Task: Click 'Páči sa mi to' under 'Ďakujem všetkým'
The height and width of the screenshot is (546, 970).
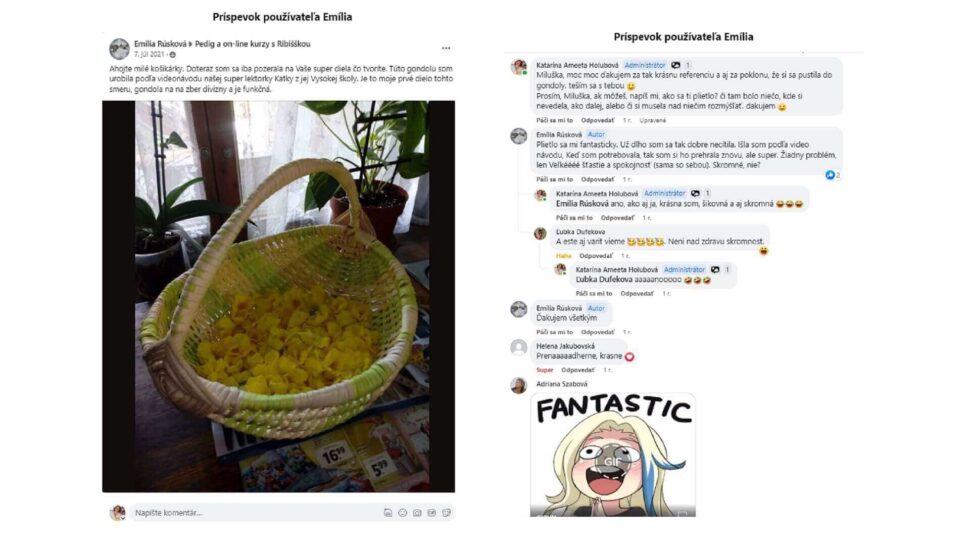Action: pos(554,332)
